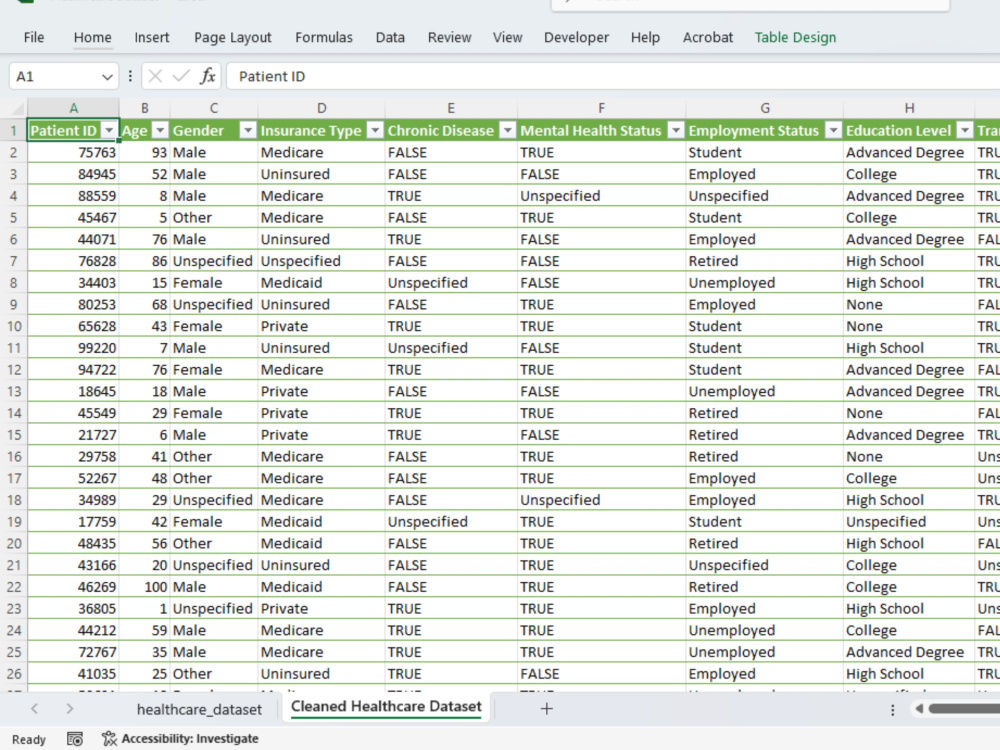Image resolution: width=1000 pixels, height=750 pixels.
Task: Click Patient ID cell 99220
Action: click(x=73, y=348)
